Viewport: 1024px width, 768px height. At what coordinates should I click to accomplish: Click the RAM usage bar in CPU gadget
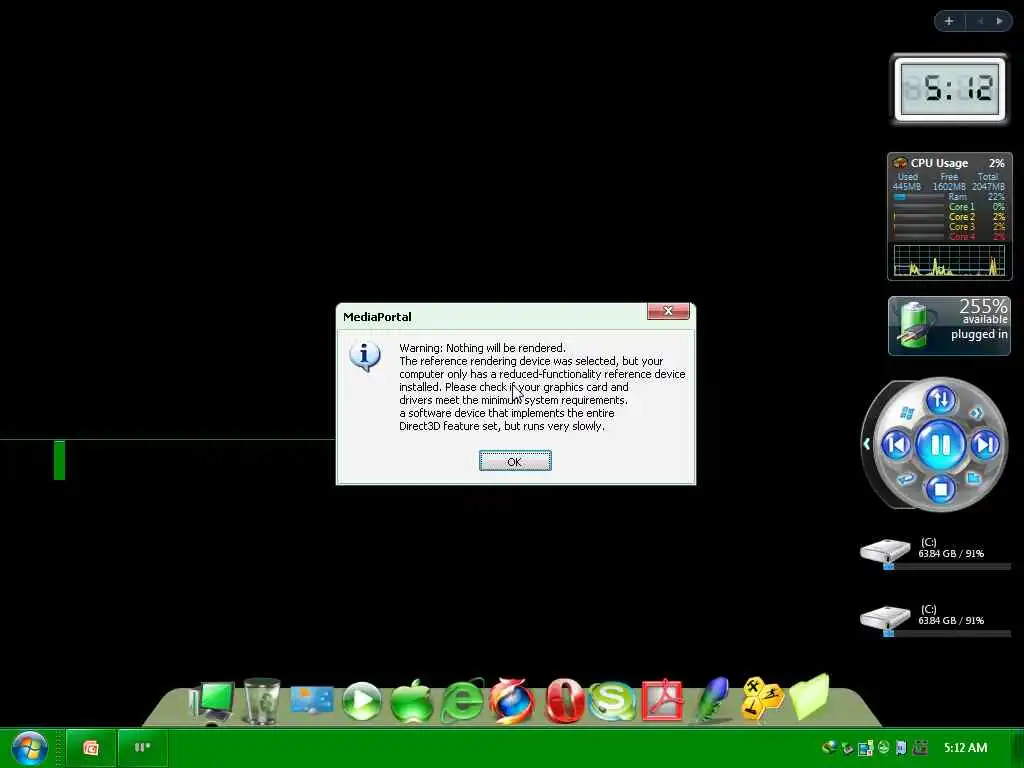(x=919, y=197)
